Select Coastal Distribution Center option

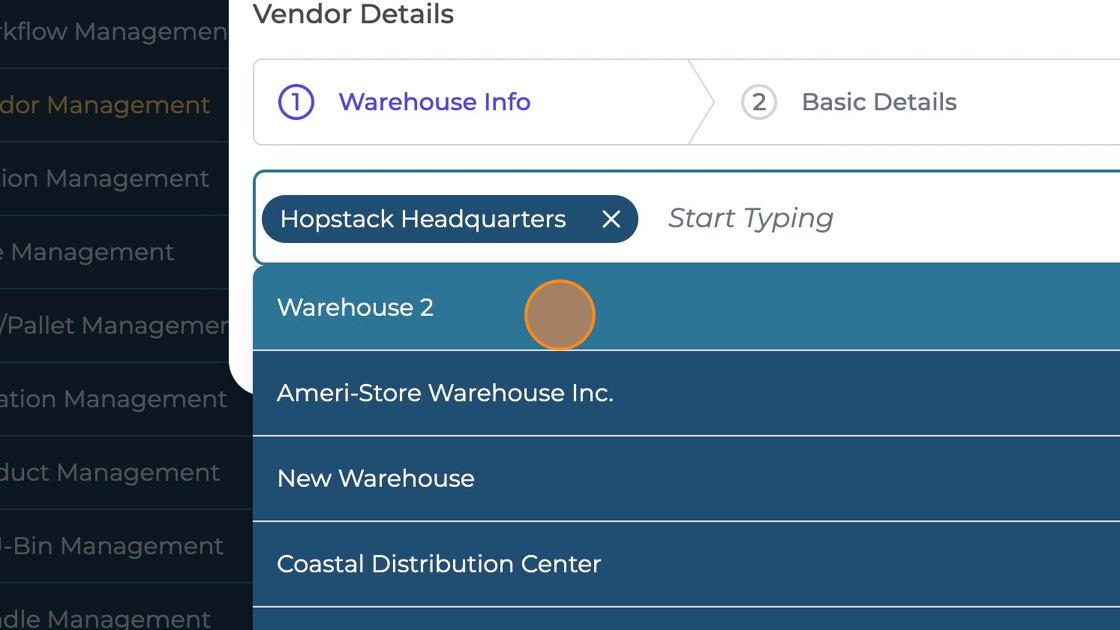click(x=439, y=564)
